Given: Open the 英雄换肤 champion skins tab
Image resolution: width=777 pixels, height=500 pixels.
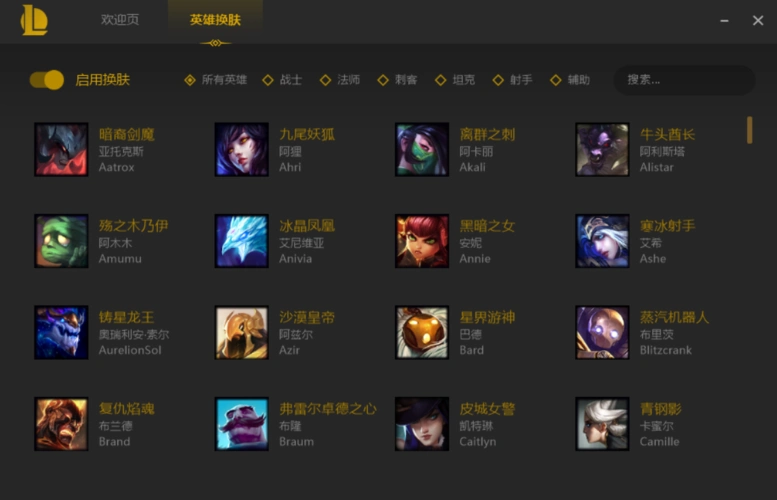Looking at the screenshot, I should coord(215,20).
